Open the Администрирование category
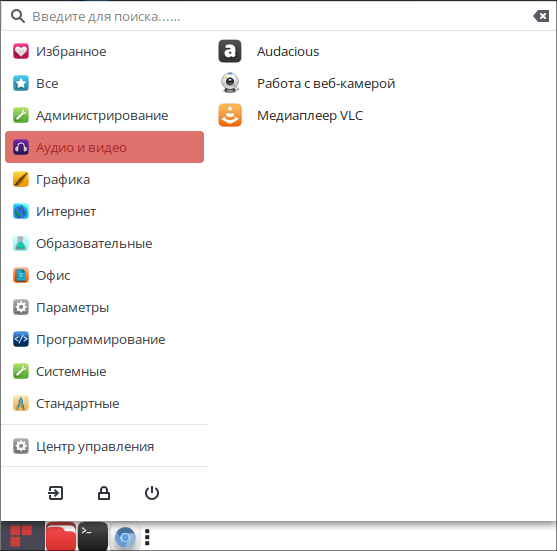The height and width of the screenshot is (551, 557). (104, 115)
